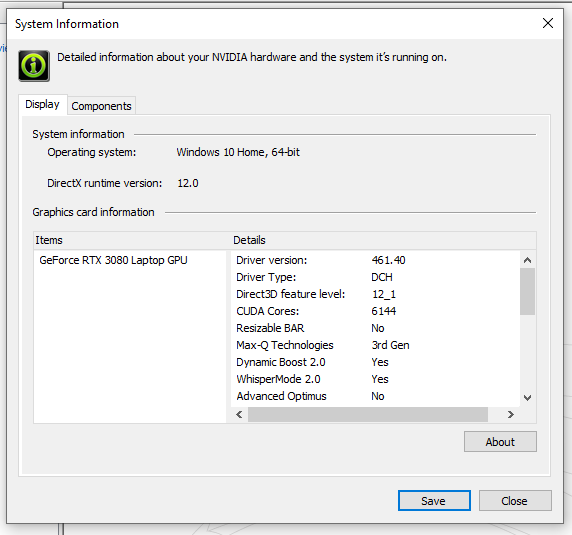The width and height of the screenshot is (572, 535).
Task: Click the left arrow of horizontal scrollbar
Action: [239, 415]
